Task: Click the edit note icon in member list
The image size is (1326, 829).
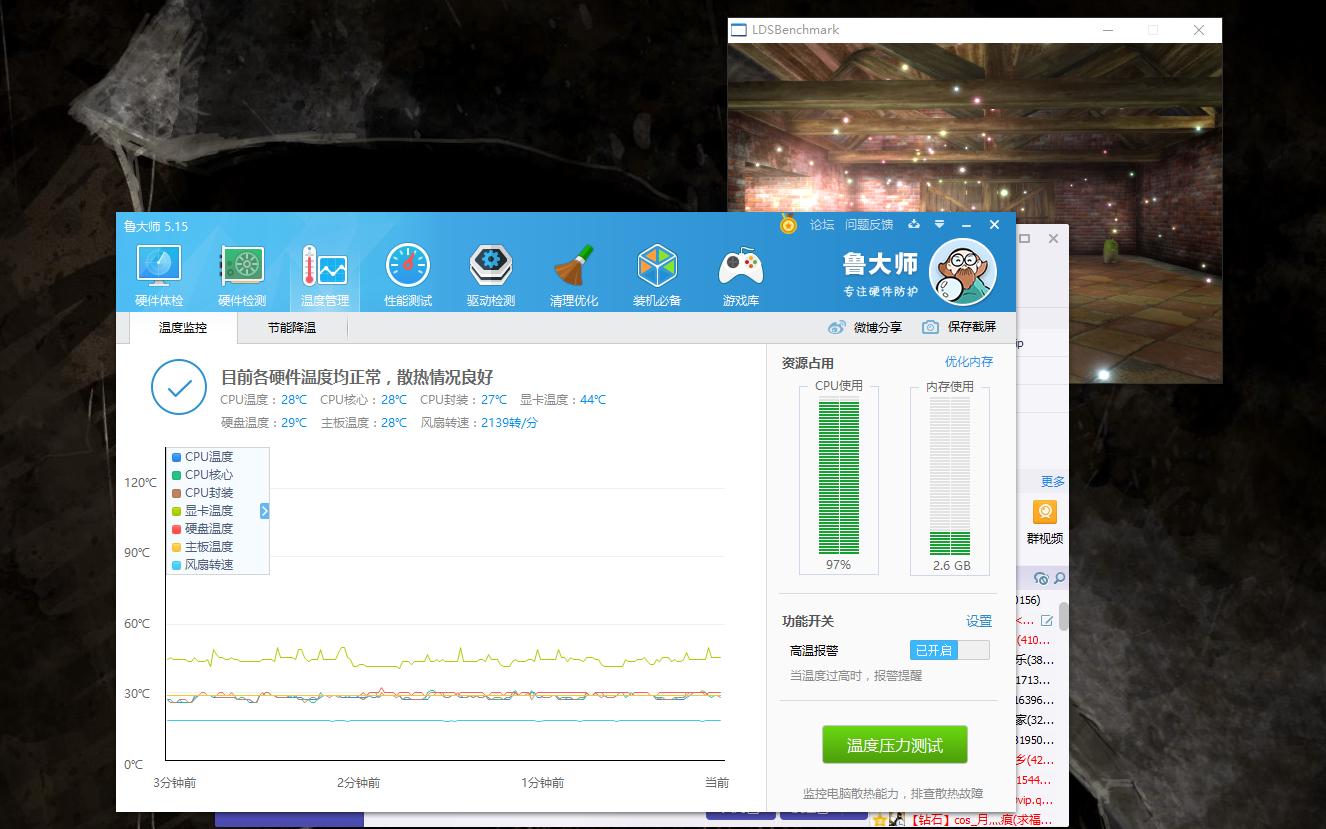Action: 1047,621
